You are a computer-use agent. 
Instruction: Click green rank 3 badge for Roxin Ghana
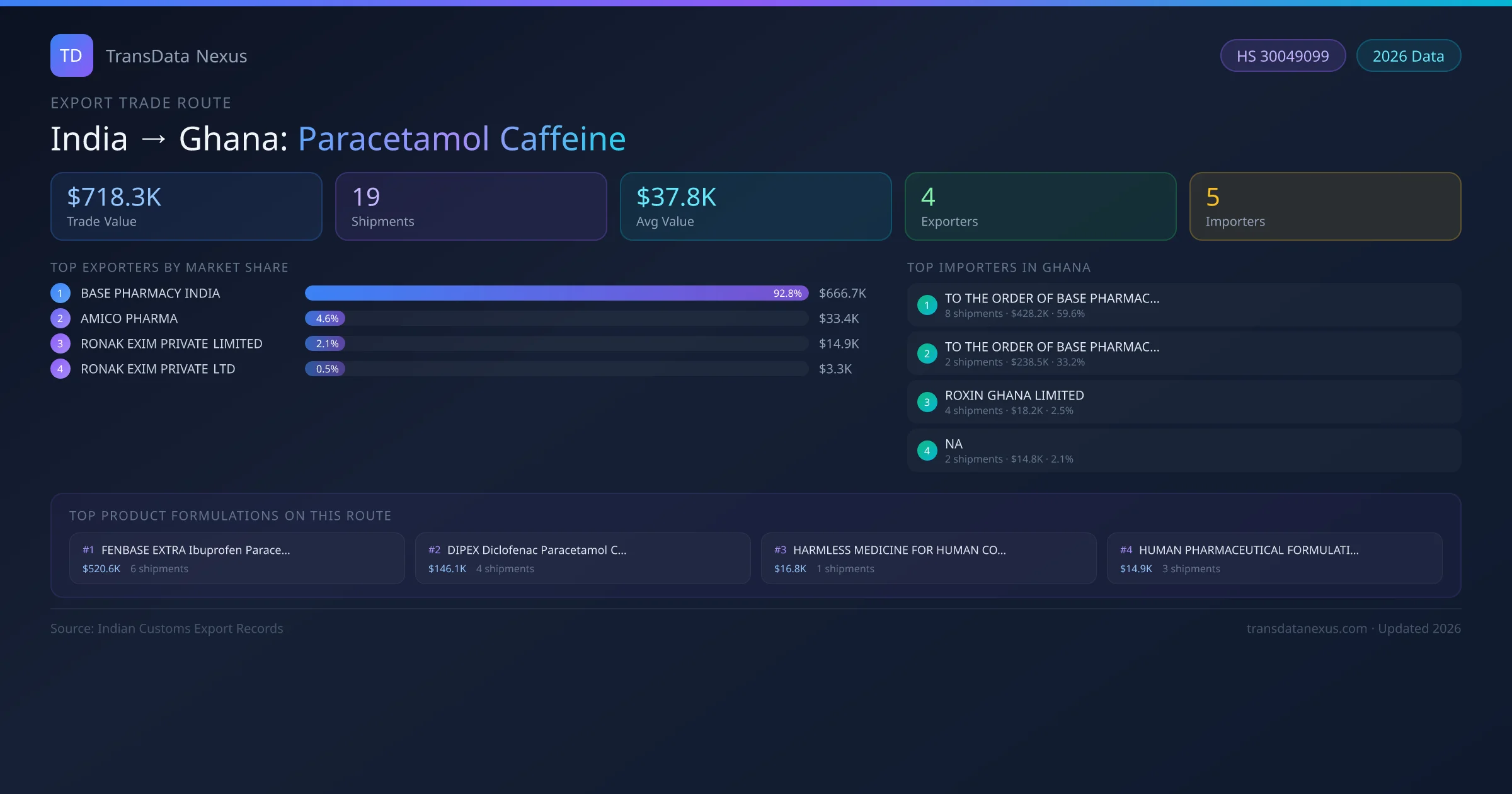(x=927, y=402)
